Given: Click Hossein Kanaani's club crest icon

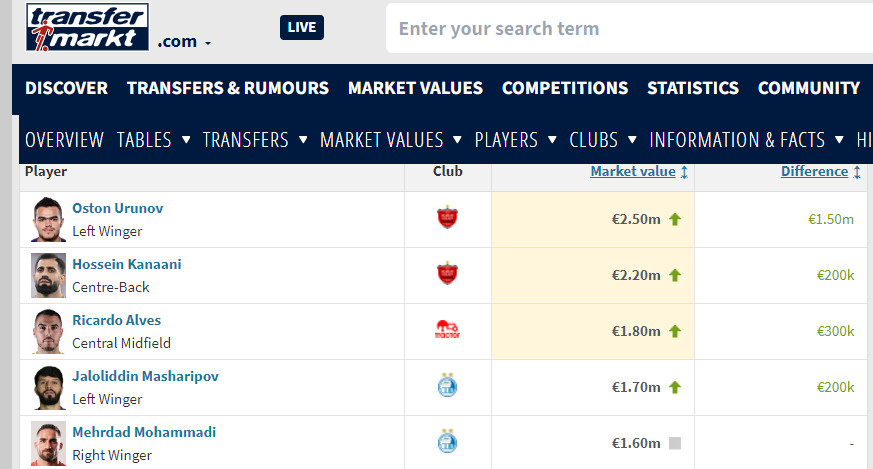Looking at the screenshot, I should (x=447, y=273).
